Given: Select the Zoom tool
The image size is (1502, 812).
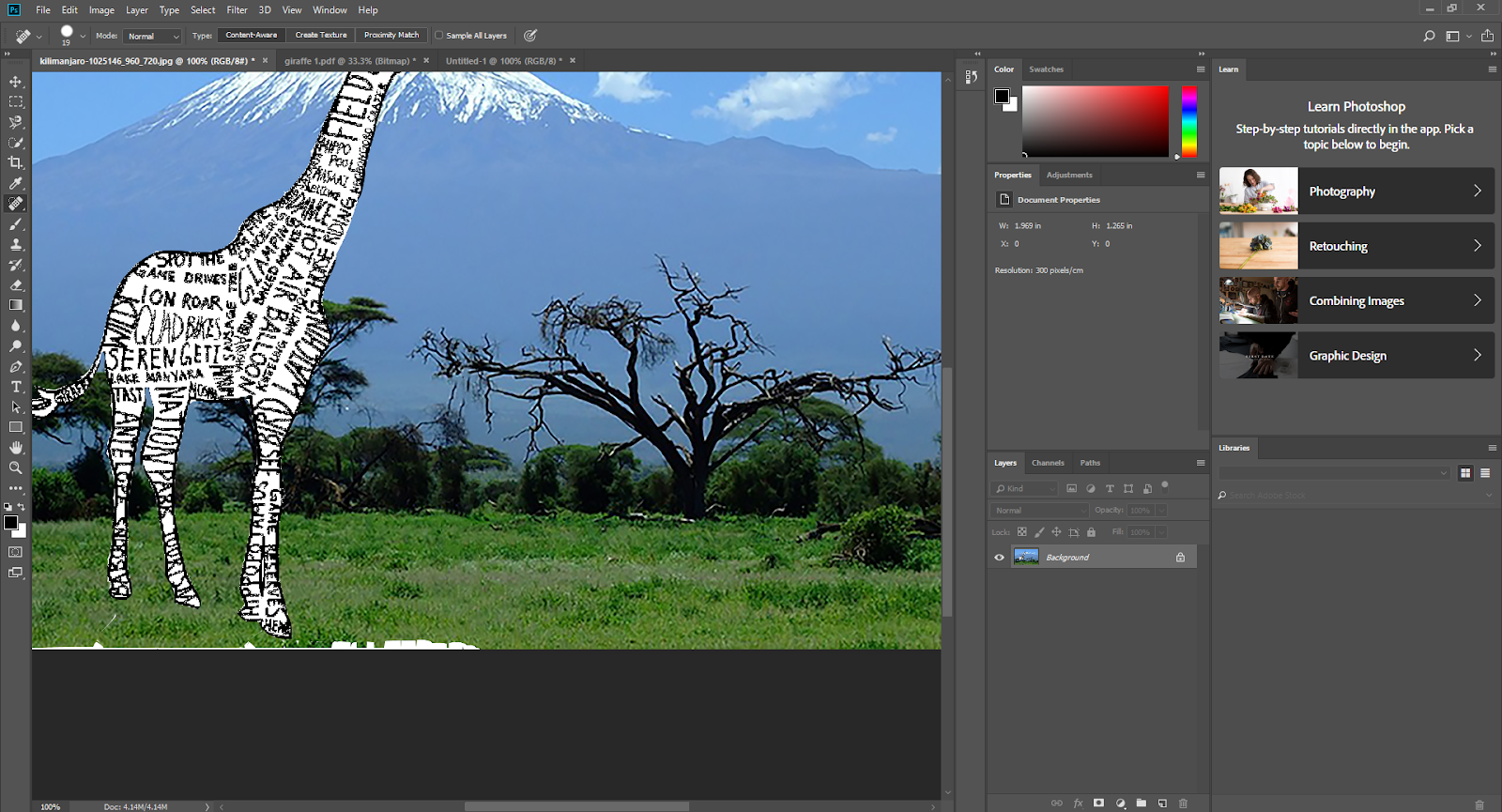Looking at the screenshot, I should coord(16,467).
